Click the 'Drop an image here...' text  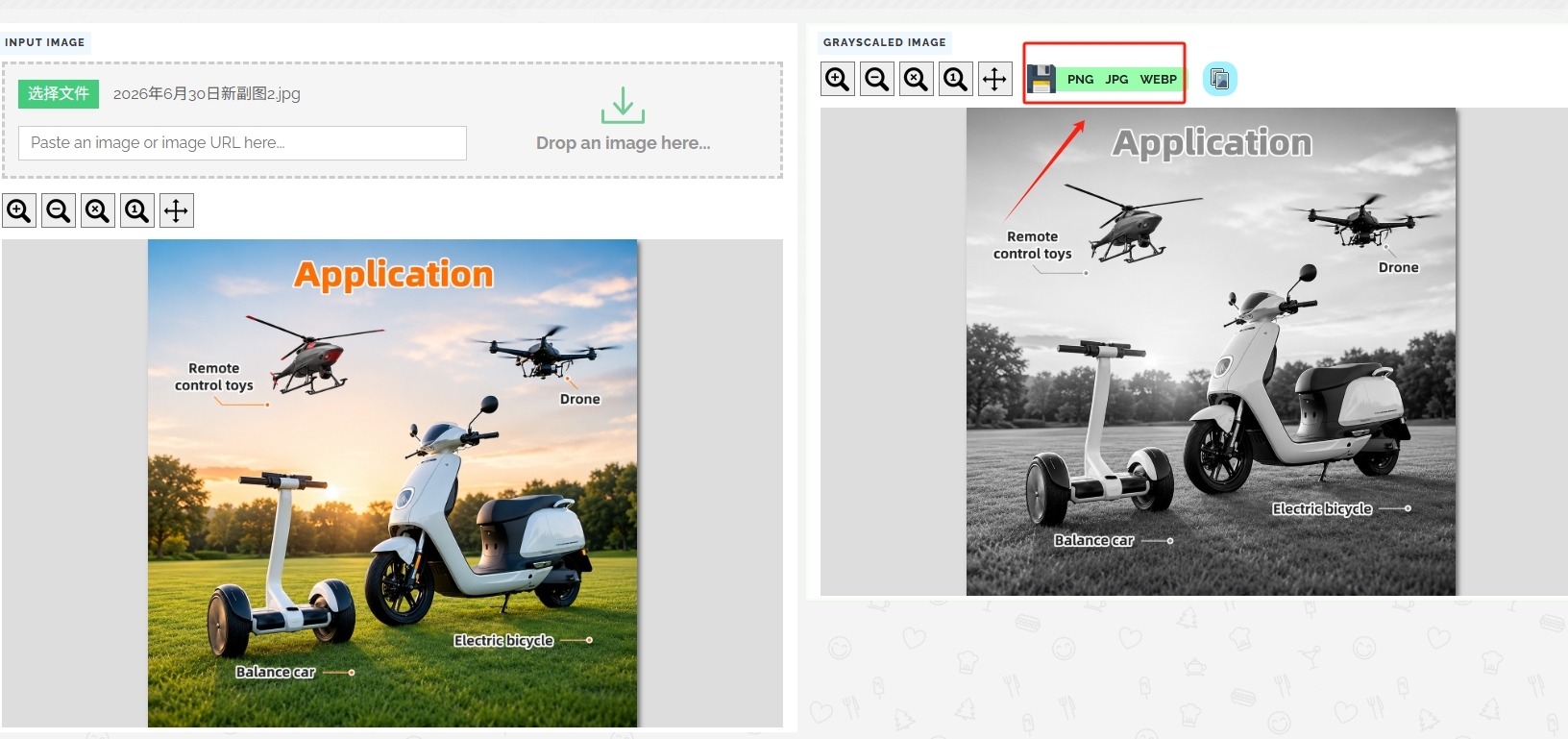tap(623, 143)
